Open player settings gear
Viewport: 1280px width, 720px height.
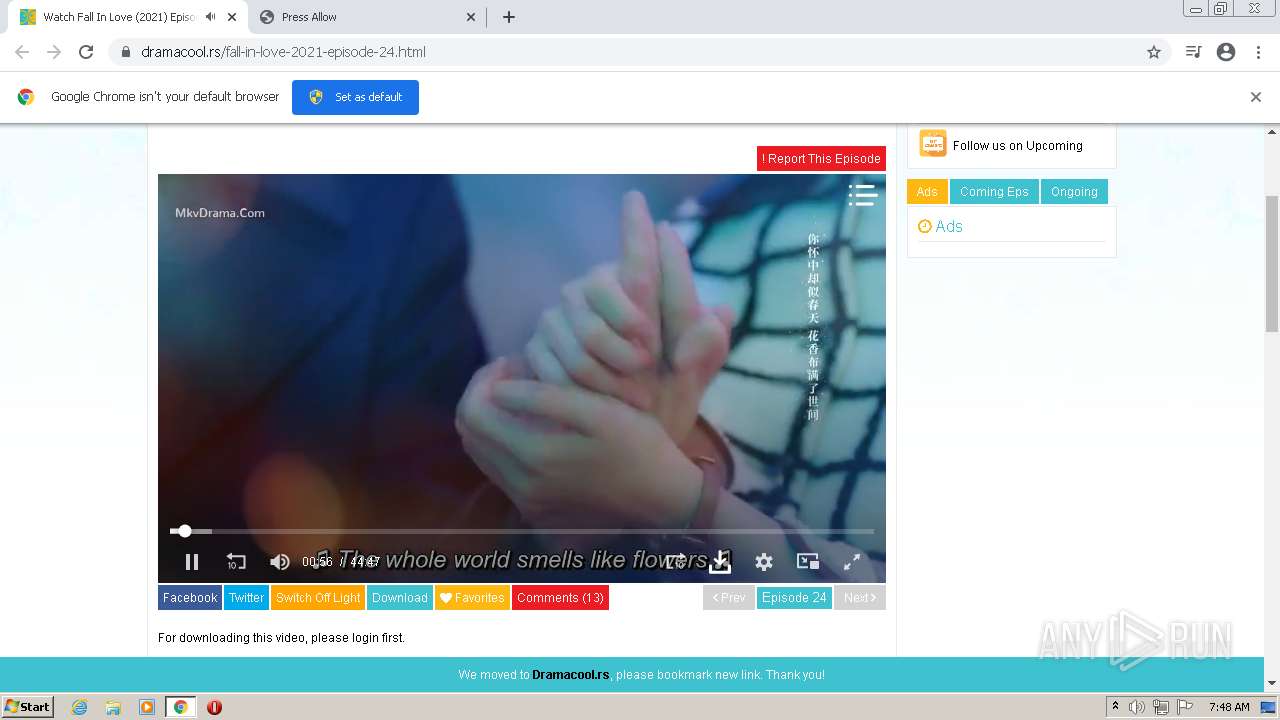[x=764, y=562]
